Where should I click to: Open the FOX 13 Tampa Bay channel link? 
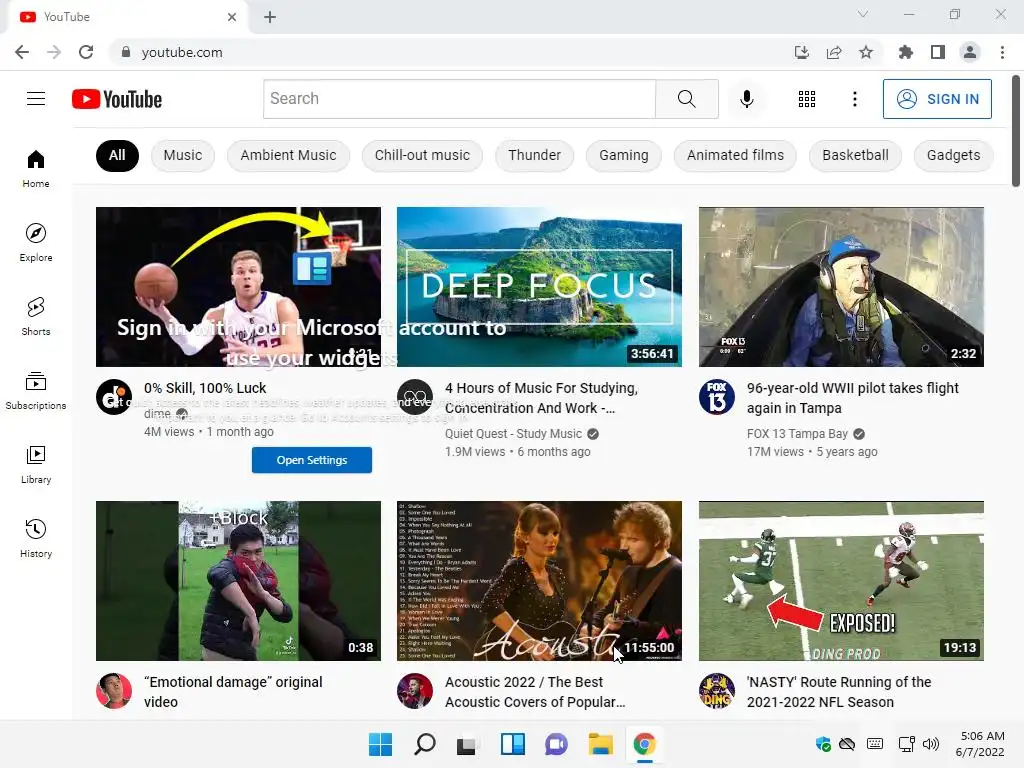[797, 434]
